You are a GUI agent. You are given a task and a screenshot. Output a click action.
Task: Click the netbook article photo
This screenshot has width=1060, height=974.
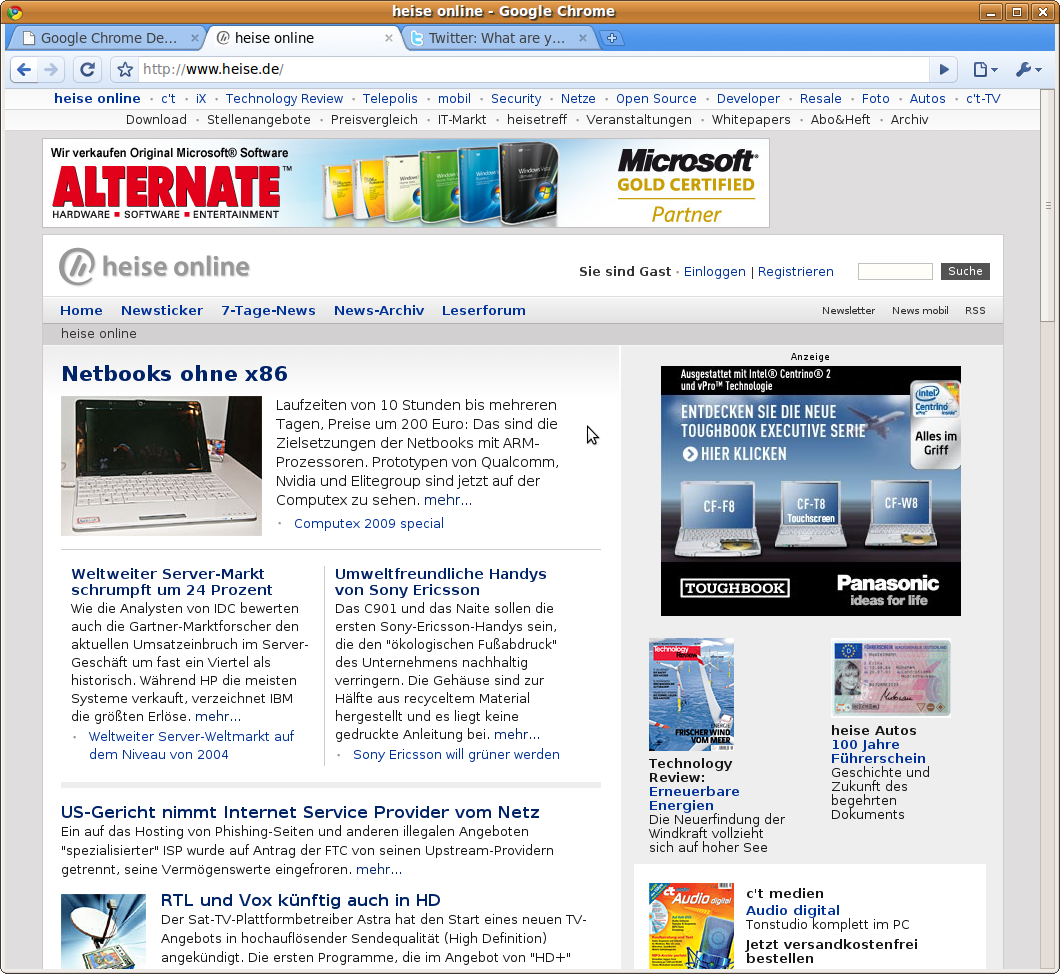pyautogui.click(x=161, y=466)
